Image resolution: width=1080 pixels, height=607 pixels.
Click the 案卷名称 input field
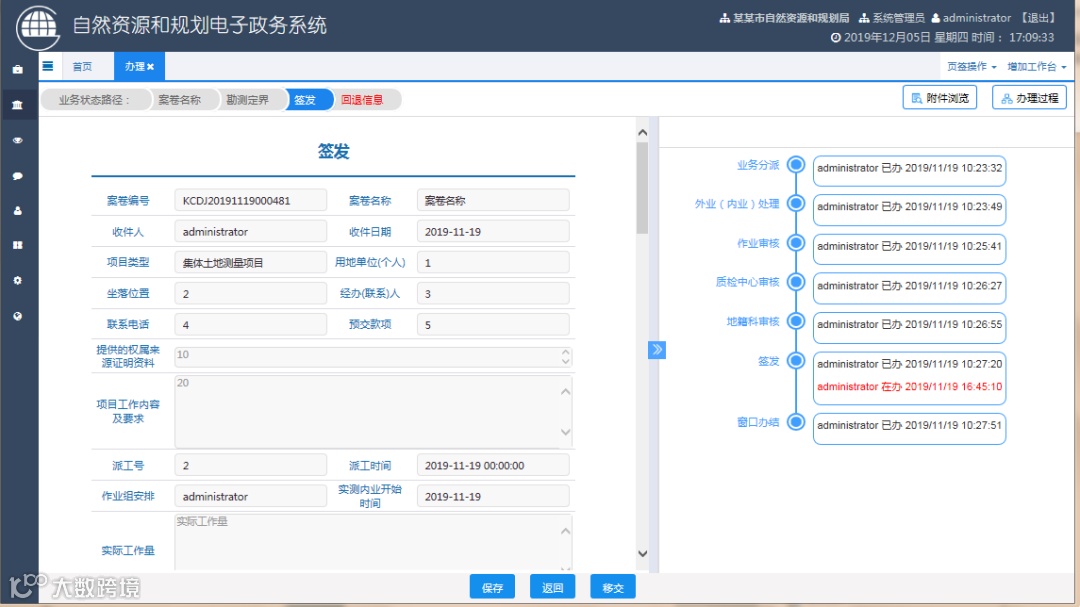(493, 200)
